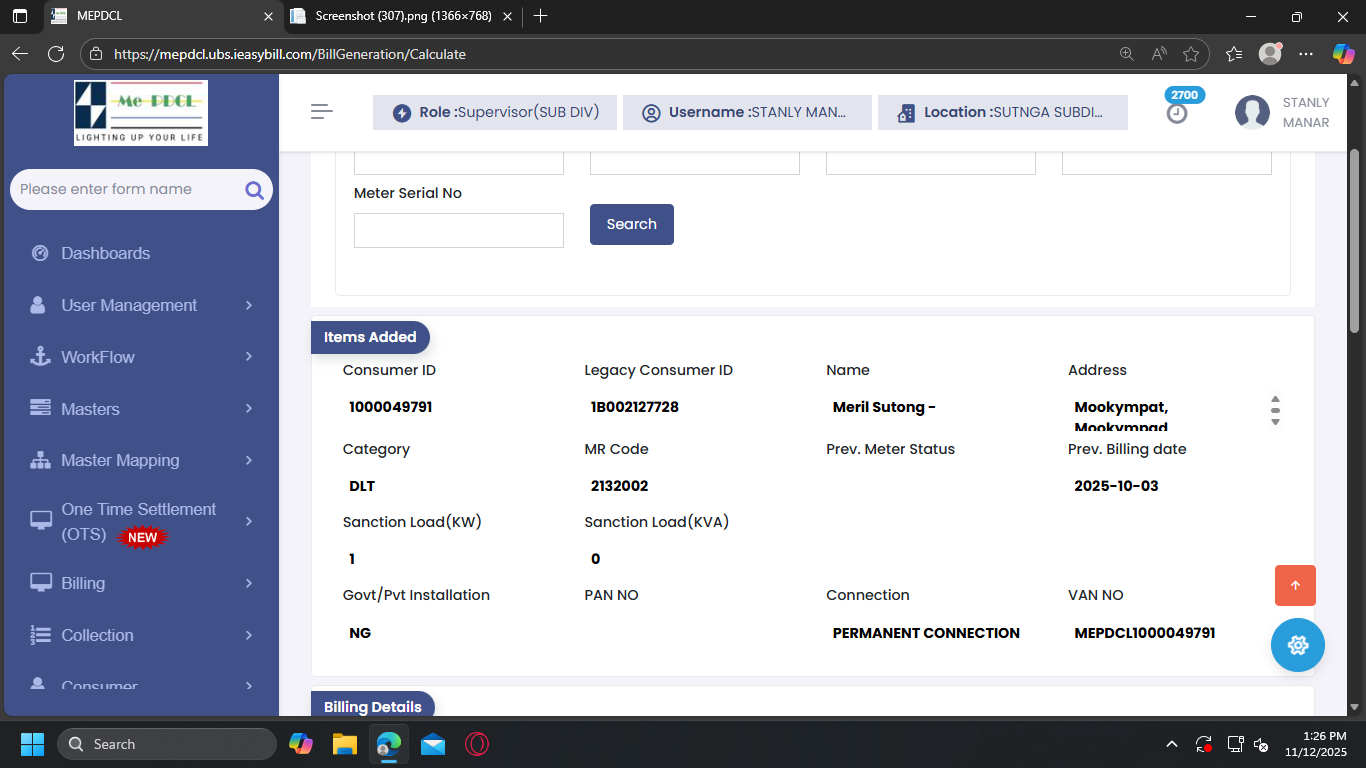The height and width of the screenshot is (768, 1366).
Task: Click the taskbar Search box
Action: 166,744
